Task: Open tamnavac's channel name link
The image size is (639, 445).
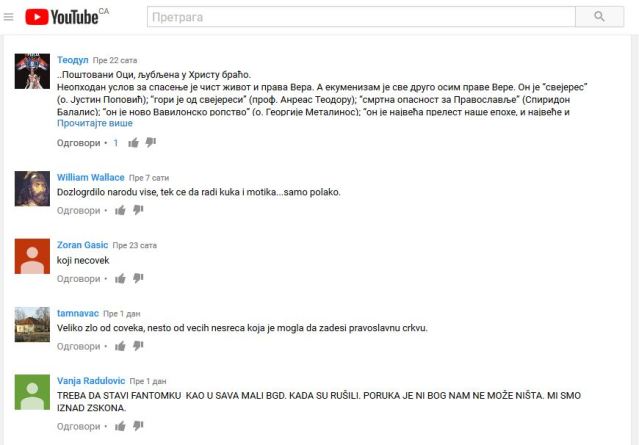Action: [78, 313]
